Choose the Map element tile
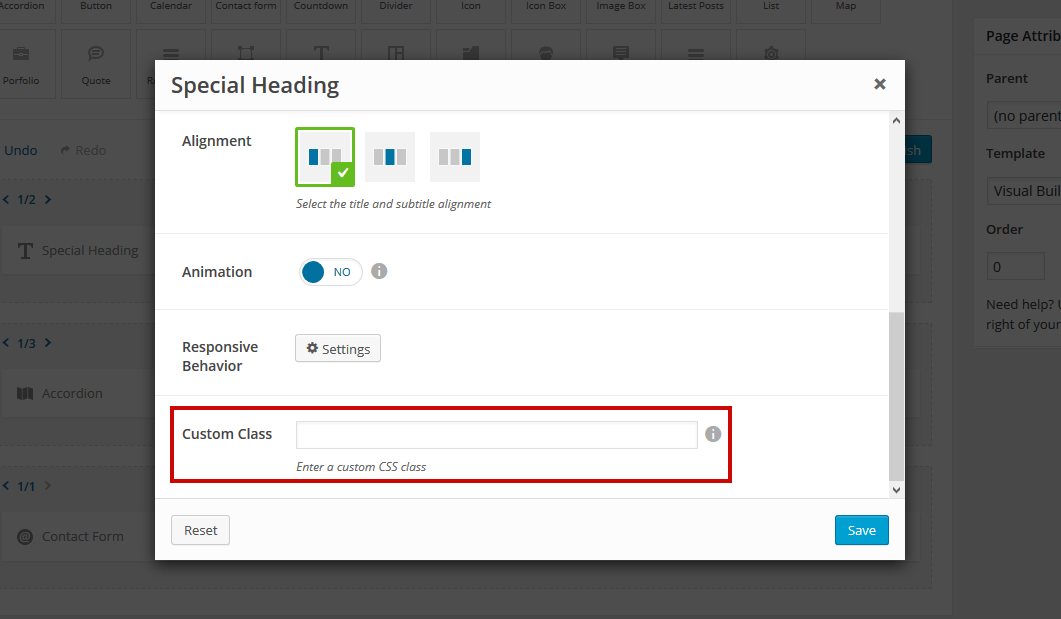Image resolution: width=1061 pixels, height=619 pixels. click(846, 10)
